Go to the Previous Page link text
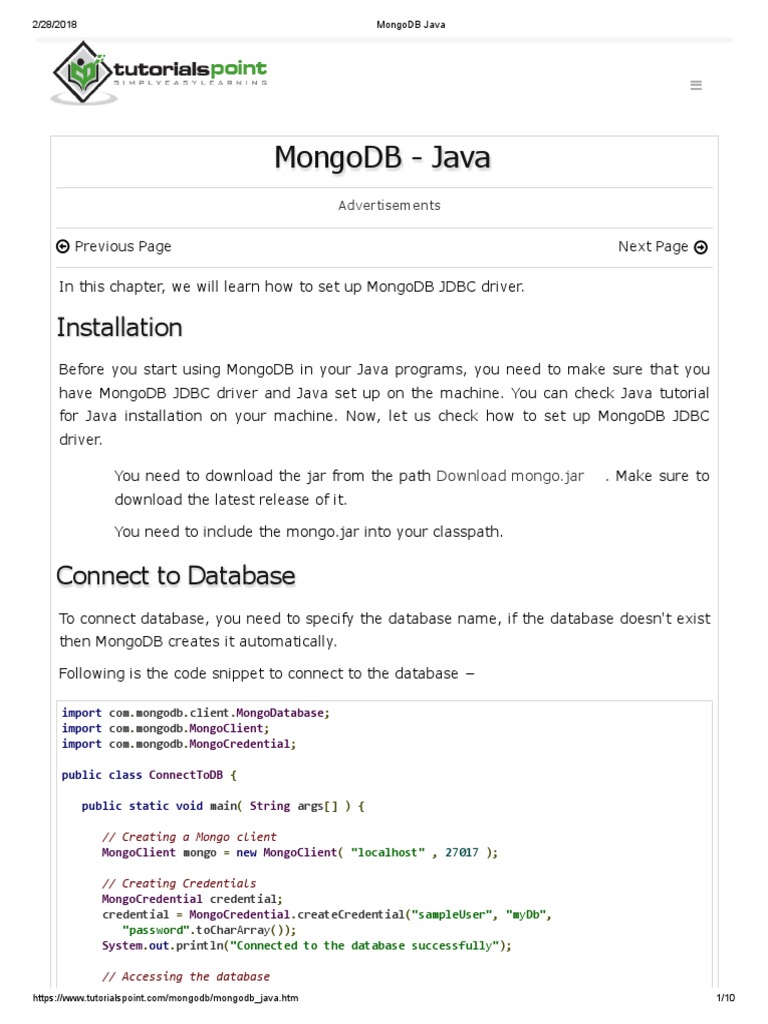Image resolution: width=768 pixels, height=1024 pixels. (122, 247)
